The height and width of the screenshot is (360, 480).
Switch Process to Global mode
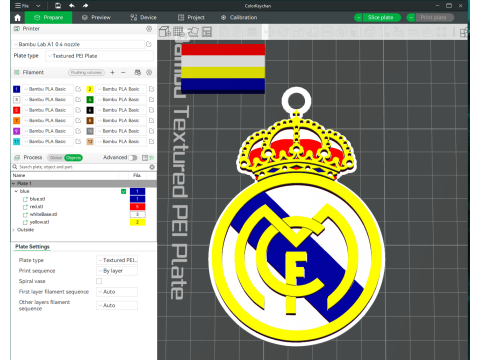pos(56,158)
